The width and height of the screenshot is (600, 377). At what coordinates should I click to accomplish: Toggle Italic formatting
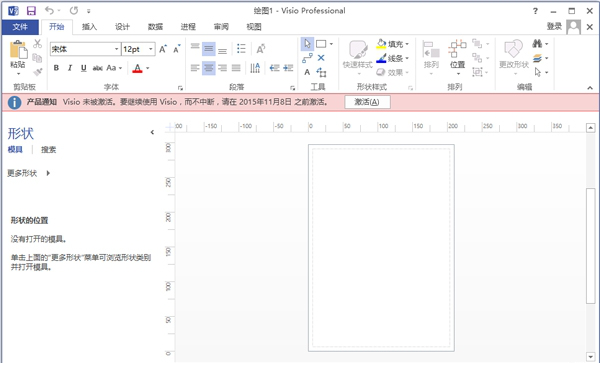pos(70,68)
